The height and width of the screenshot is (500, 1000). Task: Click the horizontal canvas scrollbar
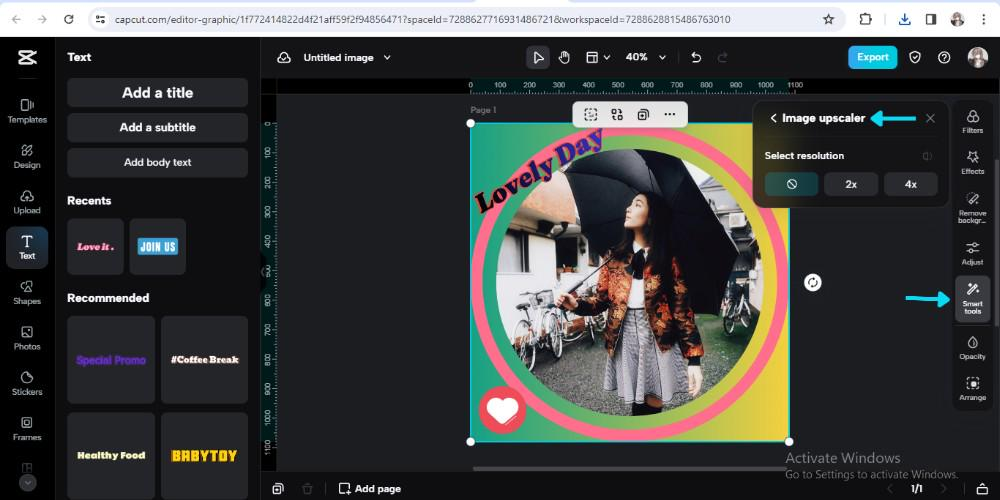point(630,469)
